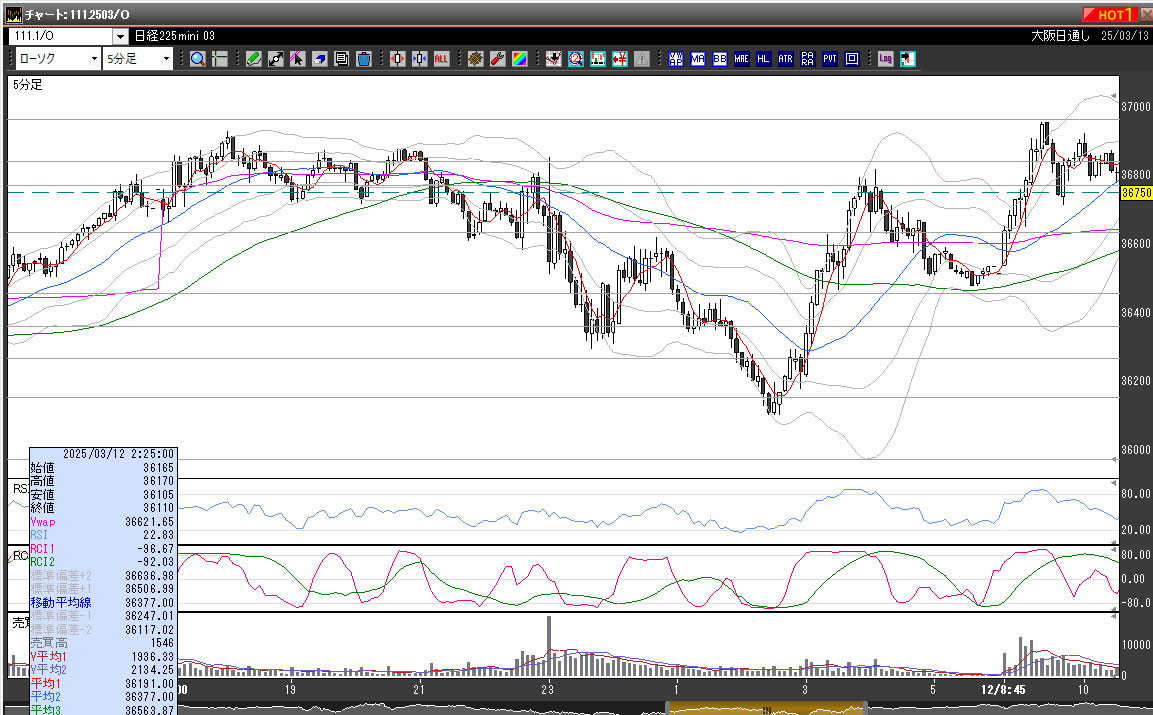Toggle the Log scale button

coord(885,59)
